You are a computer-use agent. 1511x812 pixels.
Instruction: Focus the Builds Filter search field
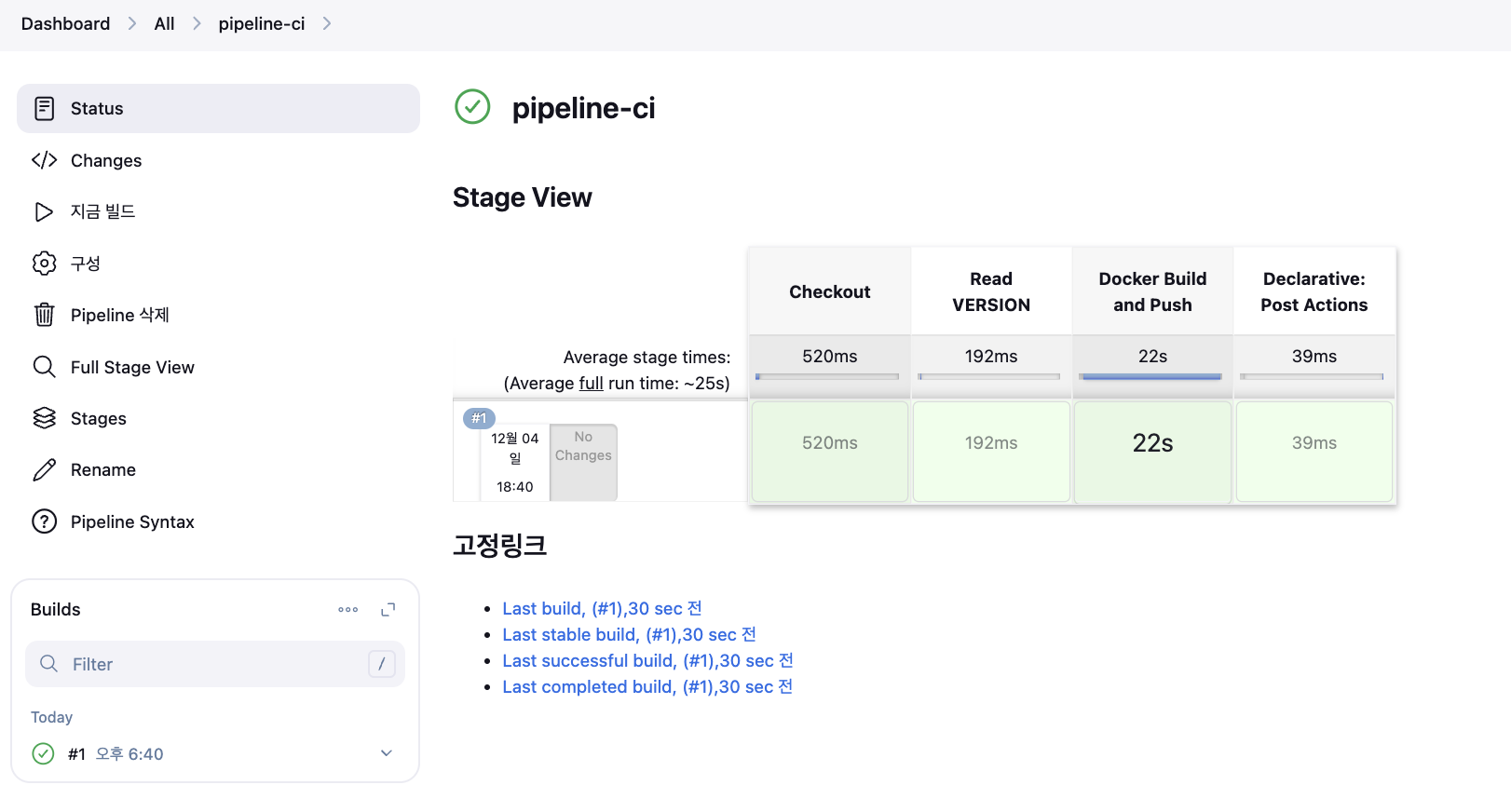[x=214, y=664]
